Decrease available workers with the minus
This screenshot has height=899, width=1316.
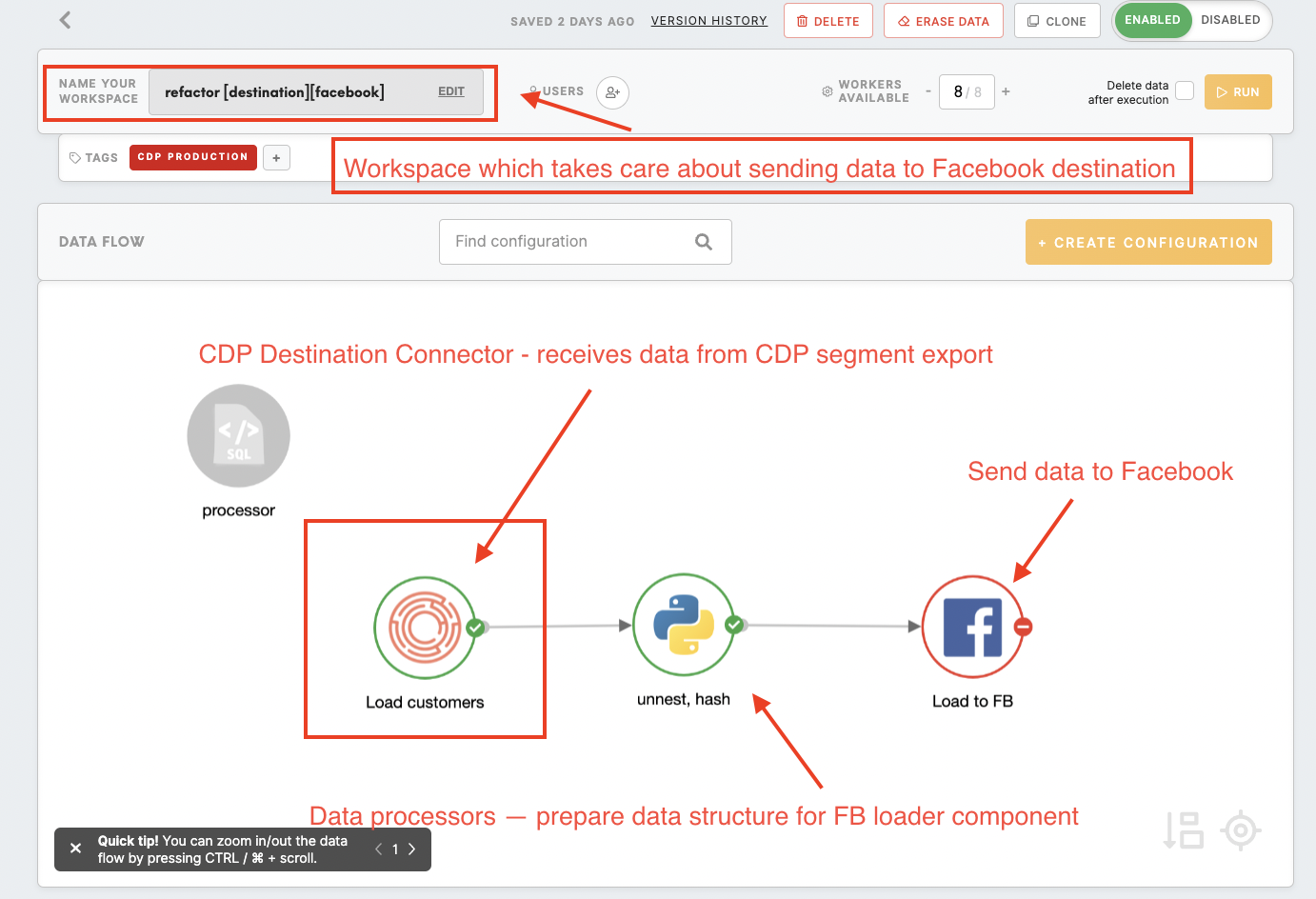[928, 91]
